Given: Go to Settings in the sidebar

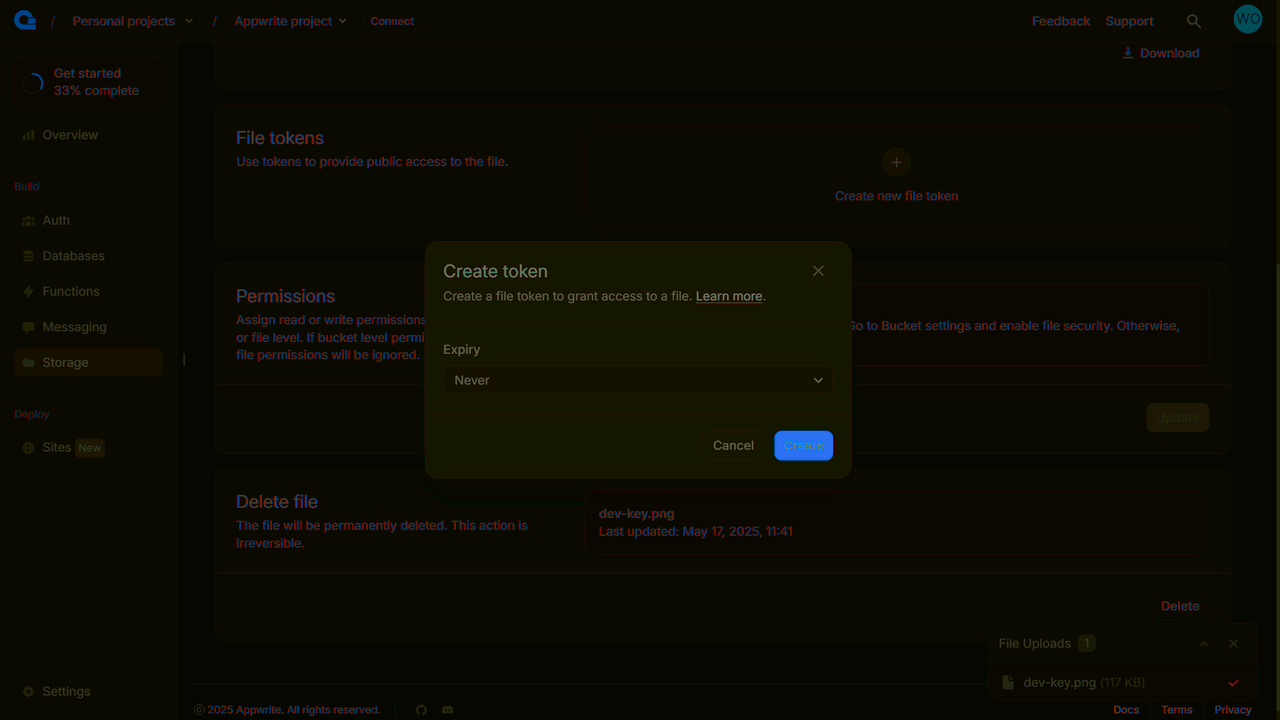Looking at the screenshot, I should pos(67,691).
